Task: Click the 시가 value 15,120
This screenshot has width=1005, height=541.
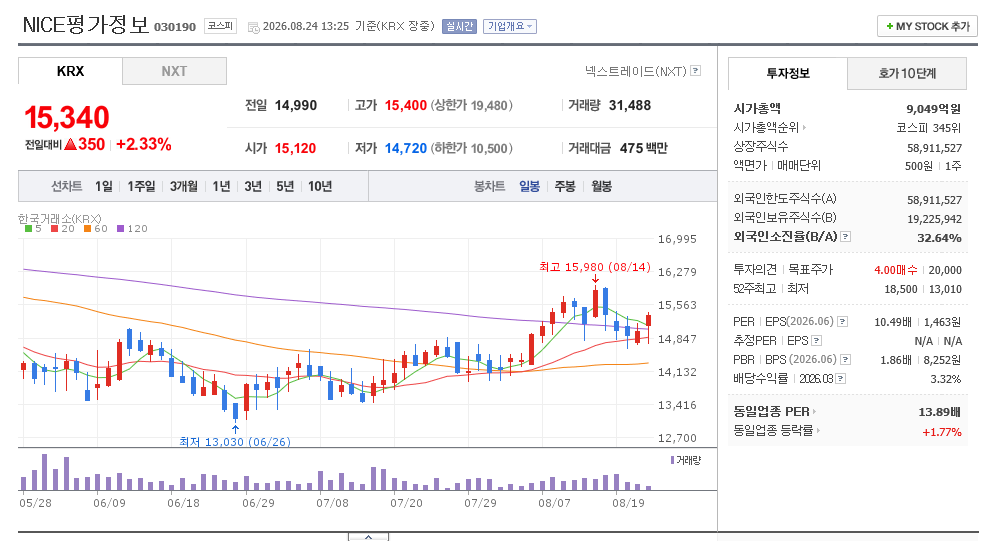Action: pos(295,148)
